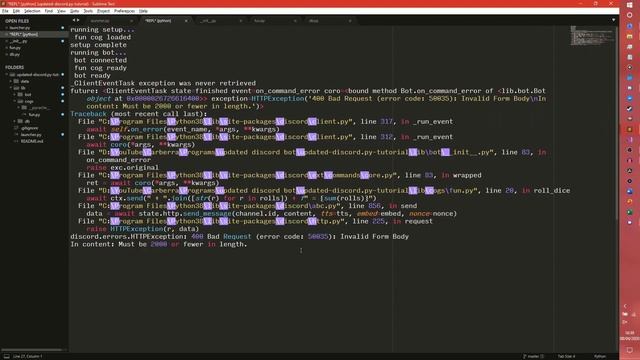
Task: Close the __init__.py tab
Action: (241, 21)
